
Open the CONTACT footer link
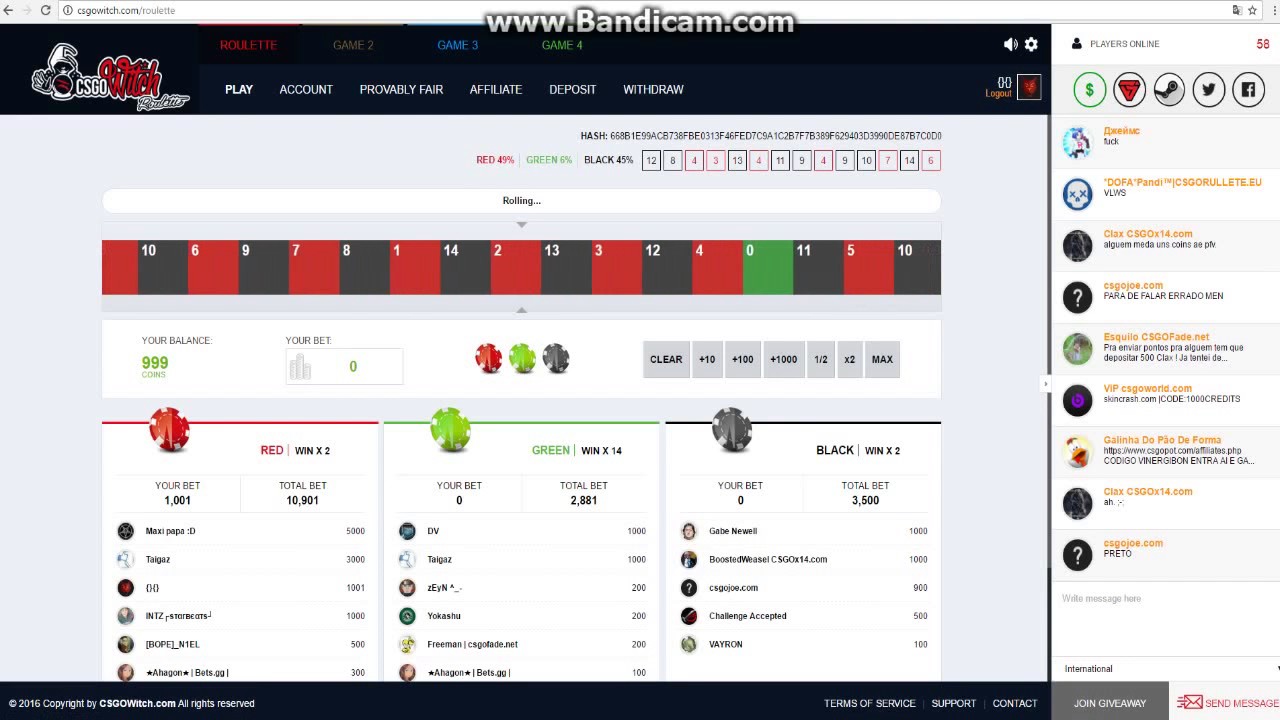tap(1015, 703)
